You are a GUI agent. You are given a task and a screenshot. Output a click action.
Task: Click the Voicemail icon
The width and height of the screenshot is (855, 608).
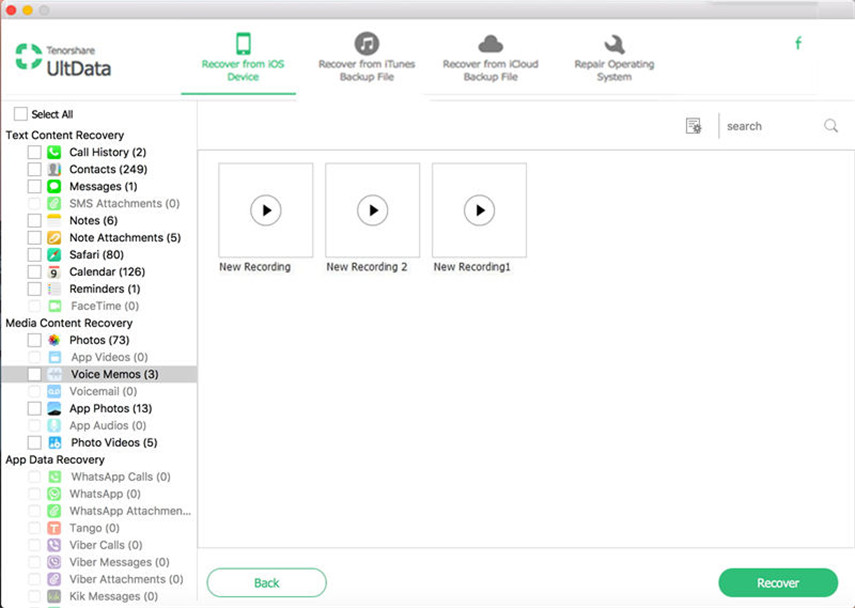click(54, 392)
